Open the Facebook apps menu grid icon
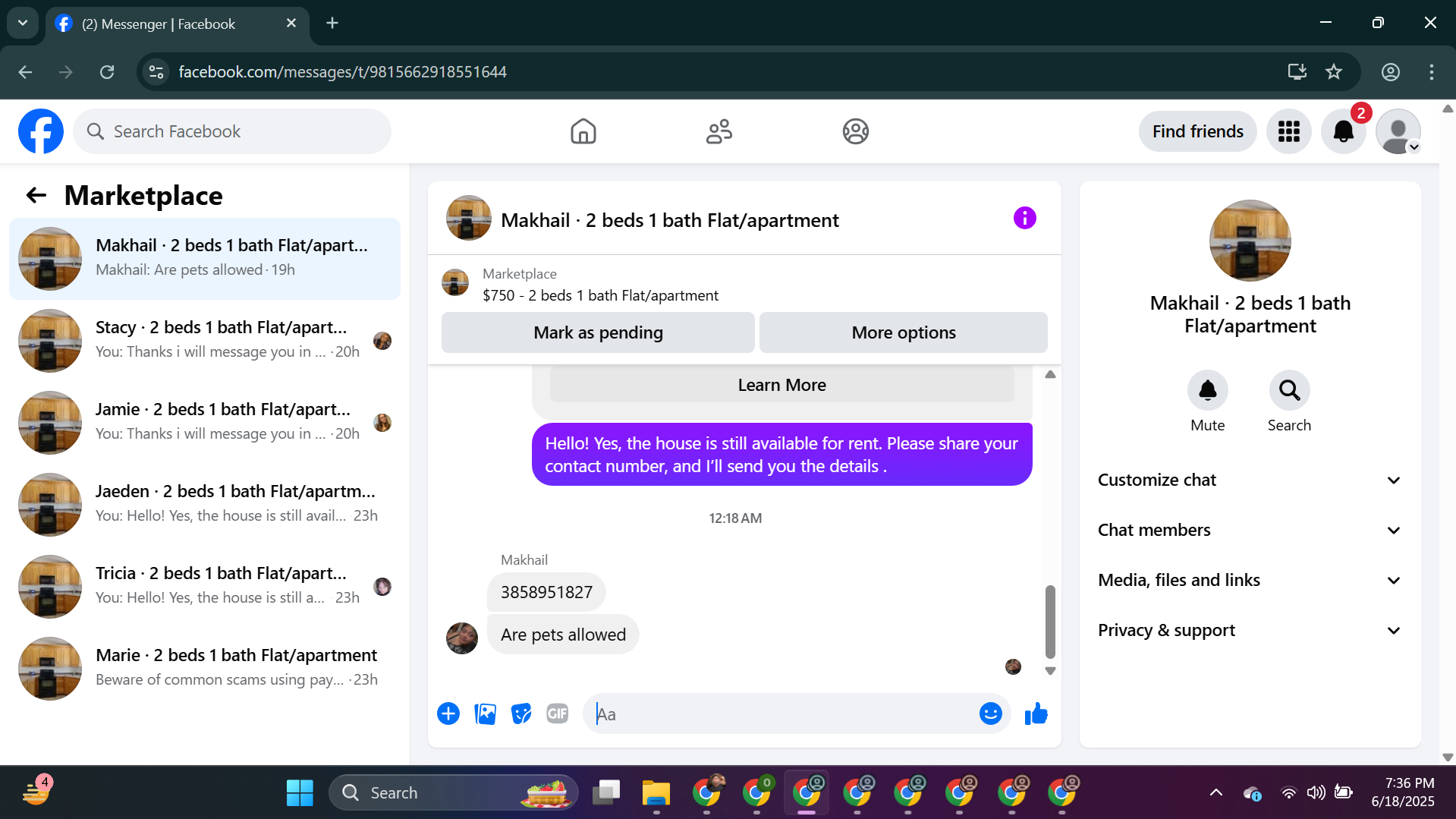Image resolution: width=1456 pixels, height=819 pixels. 1288,131
